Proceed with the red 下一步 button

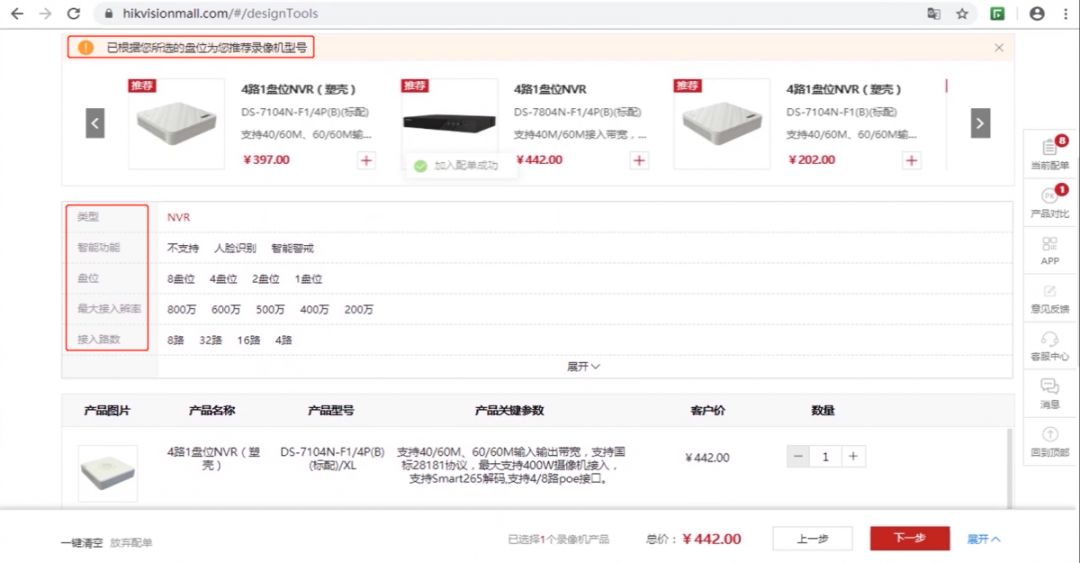click(910, 538)
